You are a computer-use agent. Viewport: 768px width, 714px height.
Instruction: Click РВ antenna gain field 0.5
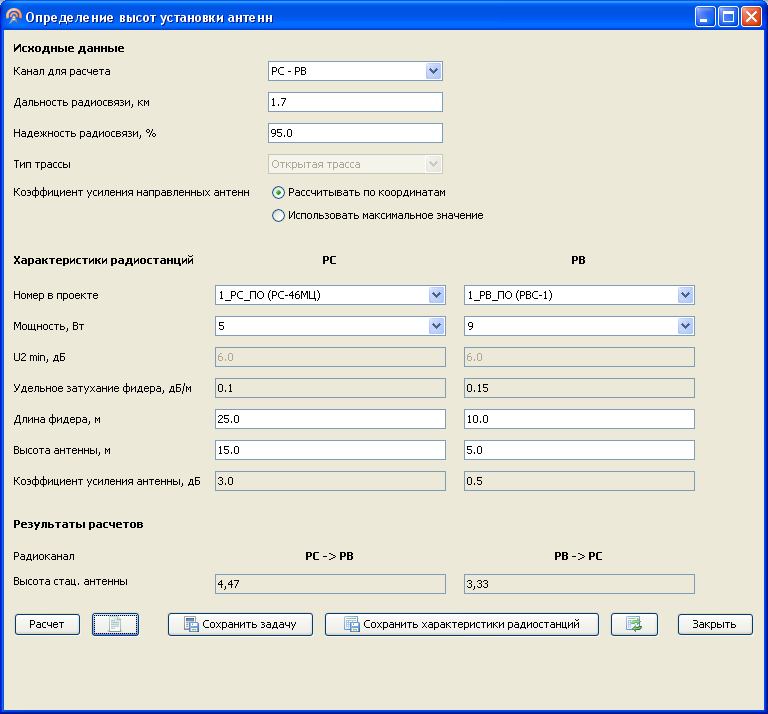(579, 481)
